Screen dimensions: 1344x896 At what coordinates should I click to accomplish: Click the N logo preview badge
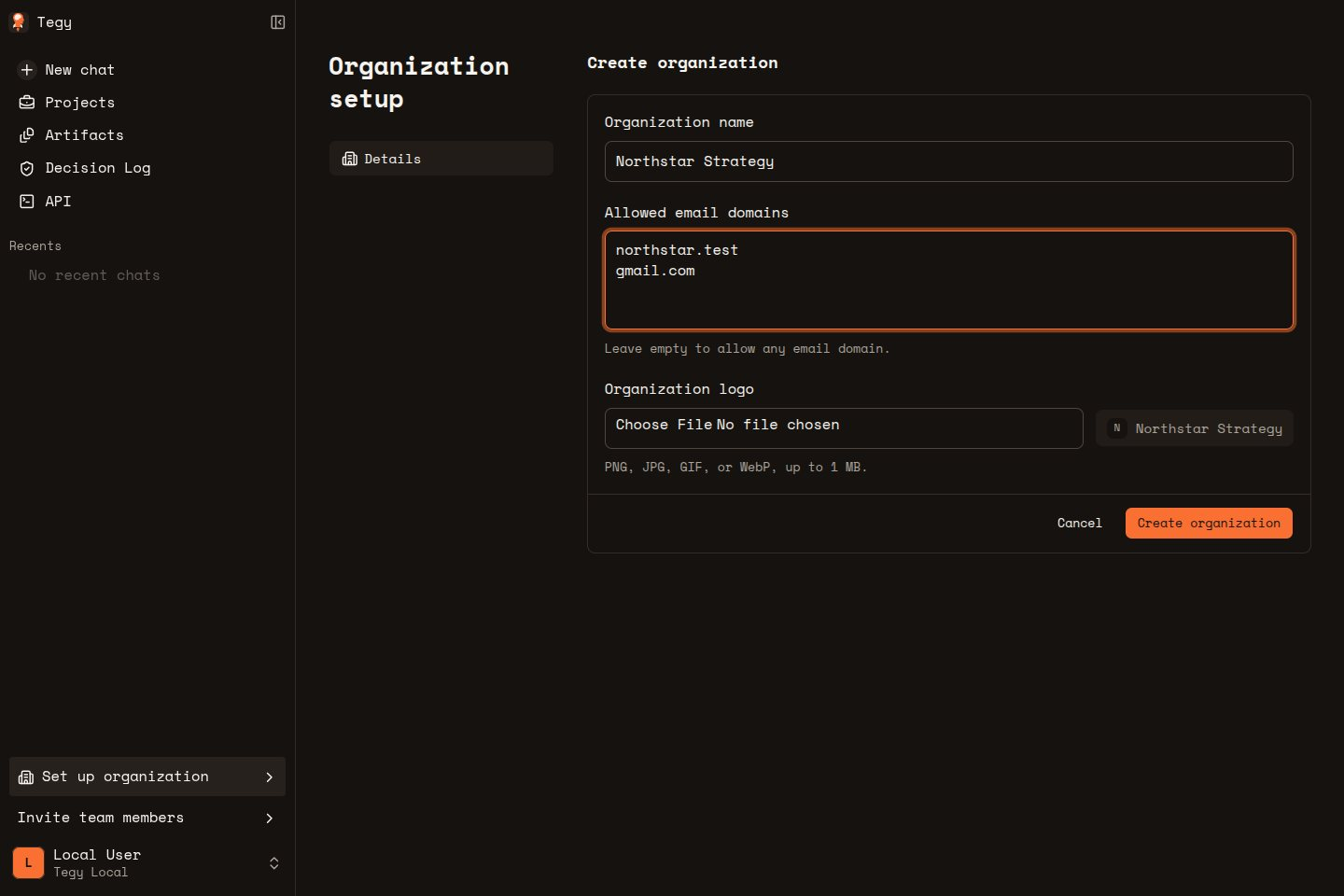1116,428
